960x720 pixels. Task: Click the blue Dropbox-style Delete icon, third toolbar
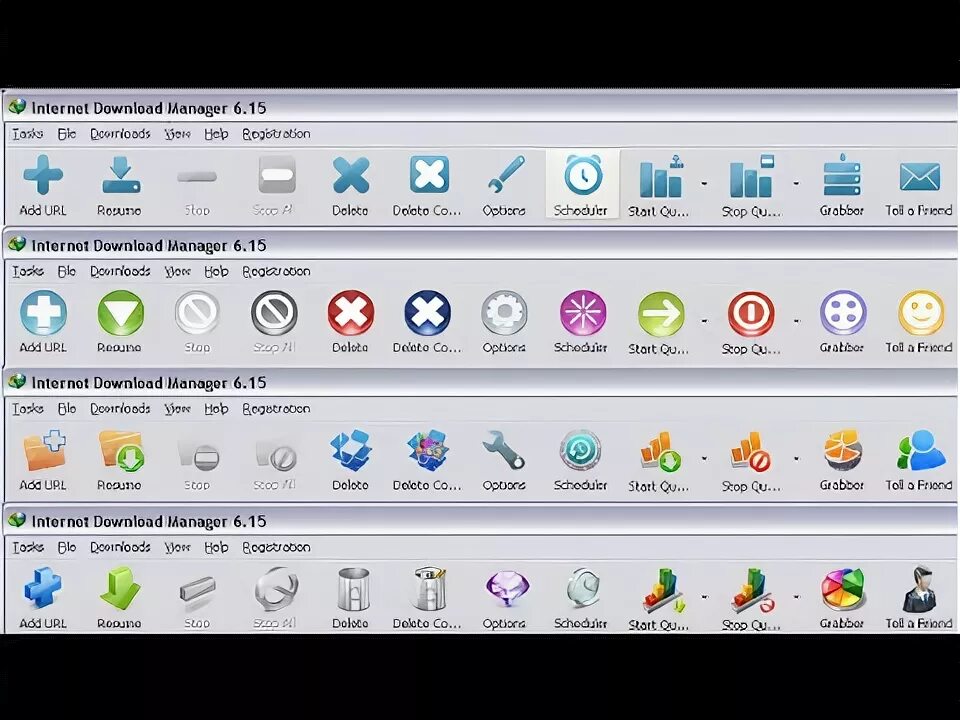[x=351, y=451]
